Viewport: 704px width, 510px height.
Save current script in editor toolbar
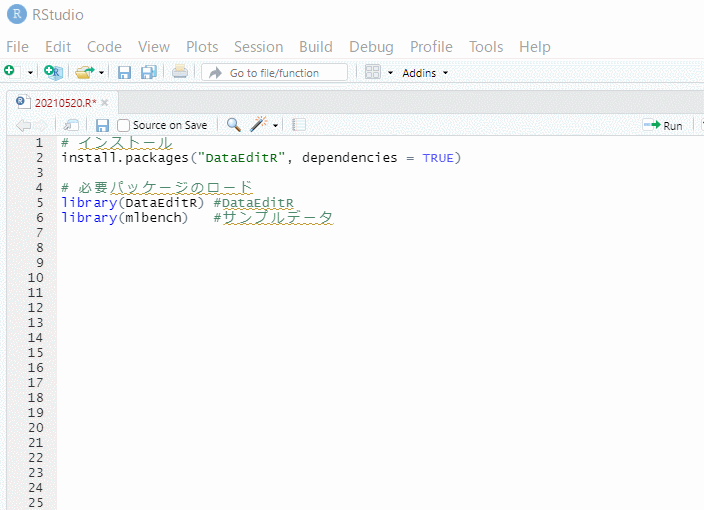click(x=102, y=125)
